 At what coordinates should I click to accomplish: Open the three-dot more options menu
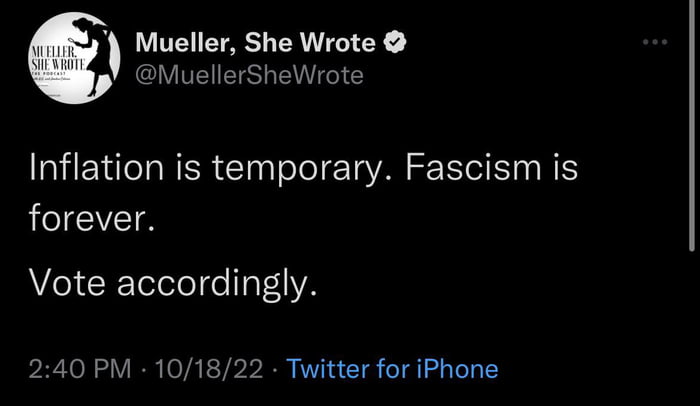coord(653,44)
